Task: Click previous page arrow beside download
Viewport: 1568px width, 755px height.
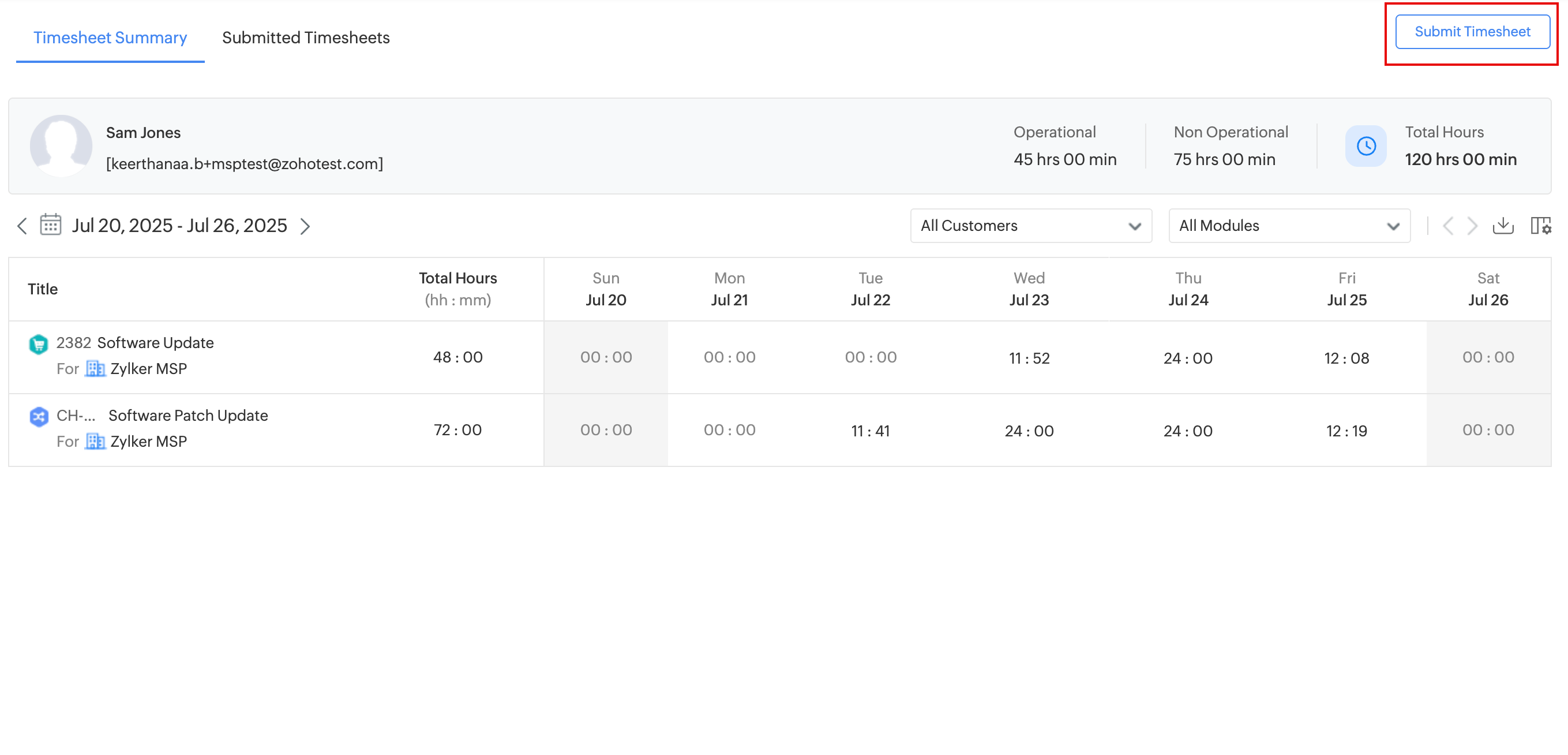Action: pyautogui.click(x=1448, y=226)
